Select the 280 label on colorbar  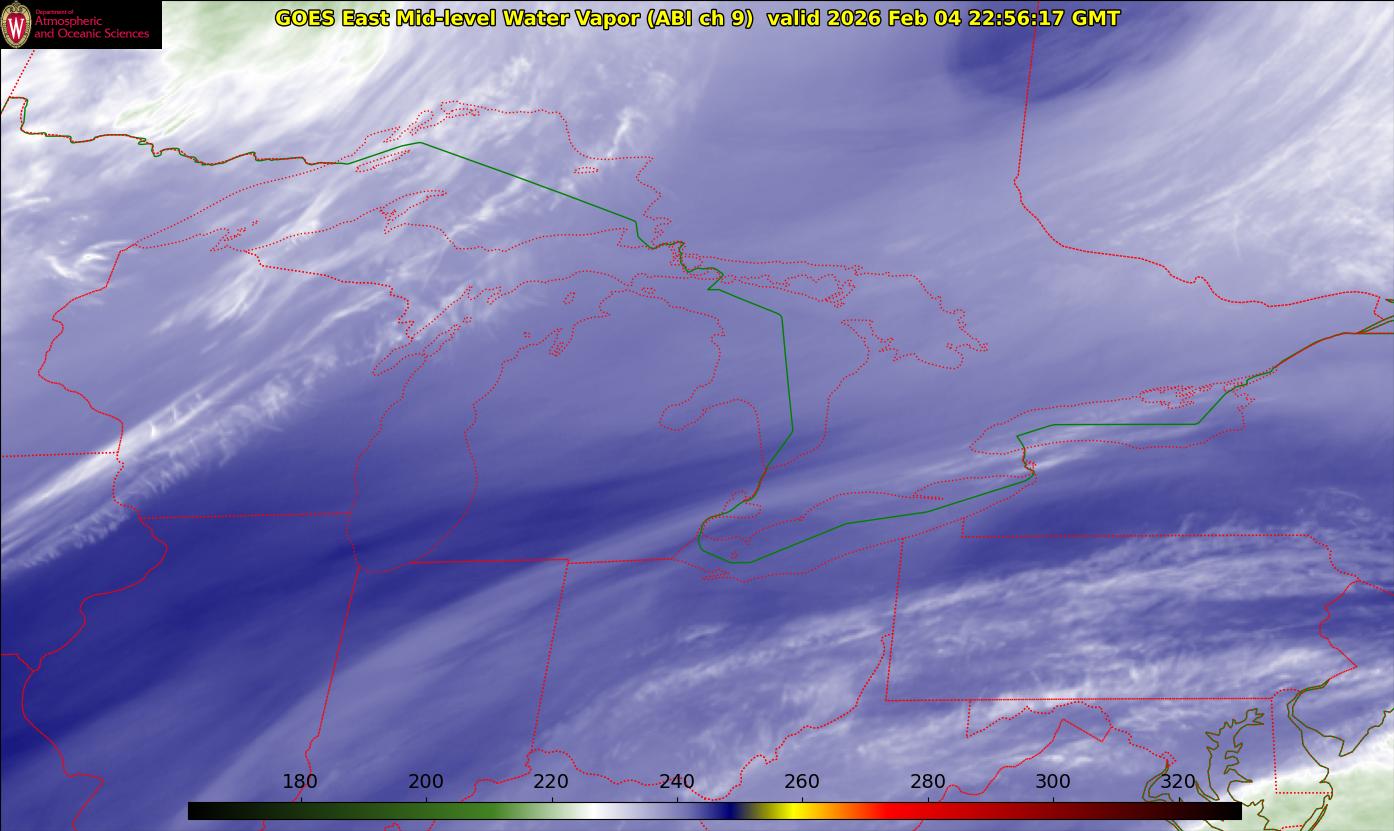pyautogui.click(x=928, y=782)
